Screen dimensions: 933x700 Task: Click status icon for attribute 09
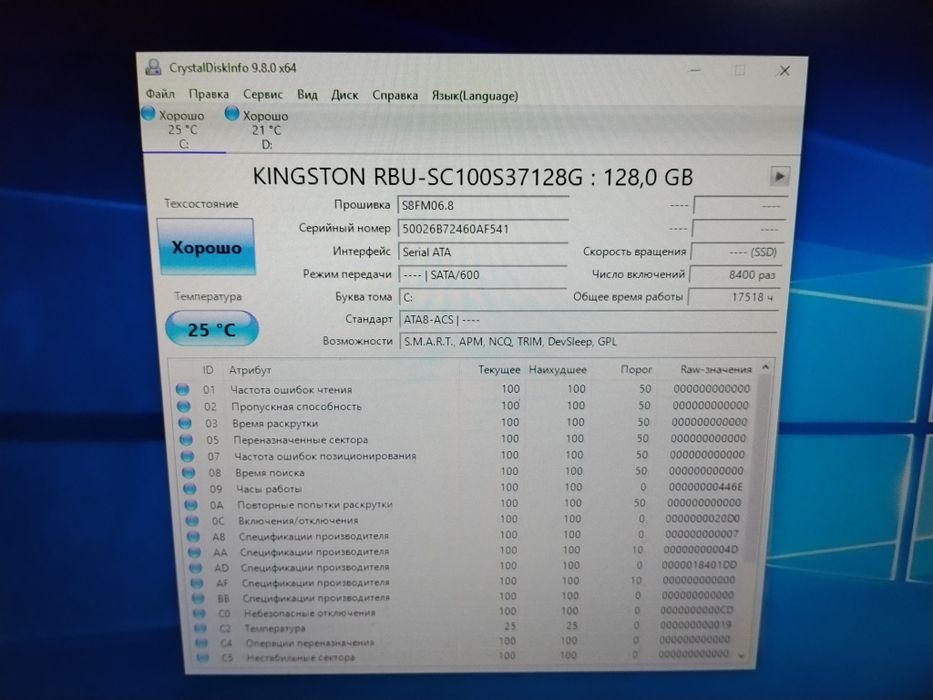tap(189, 489)
